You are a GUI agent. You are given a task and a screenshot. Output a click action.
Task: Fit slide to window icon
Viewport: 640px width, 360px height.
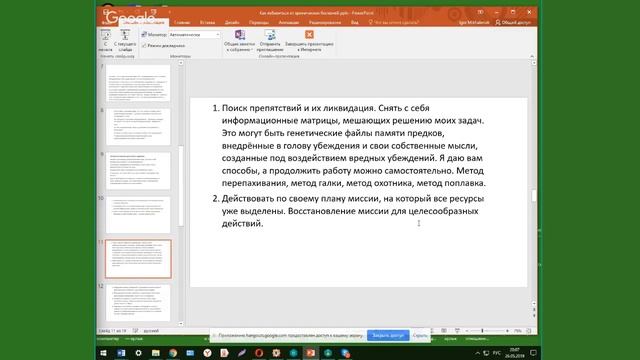(529, 331)
